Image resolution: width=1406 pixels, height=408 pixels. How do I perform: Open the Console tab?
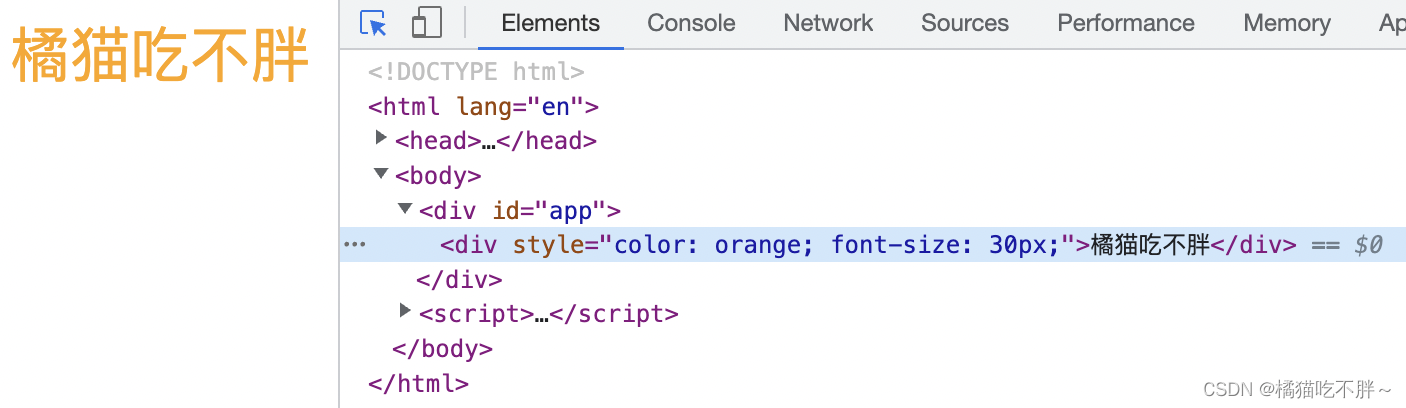coord(691,23)
